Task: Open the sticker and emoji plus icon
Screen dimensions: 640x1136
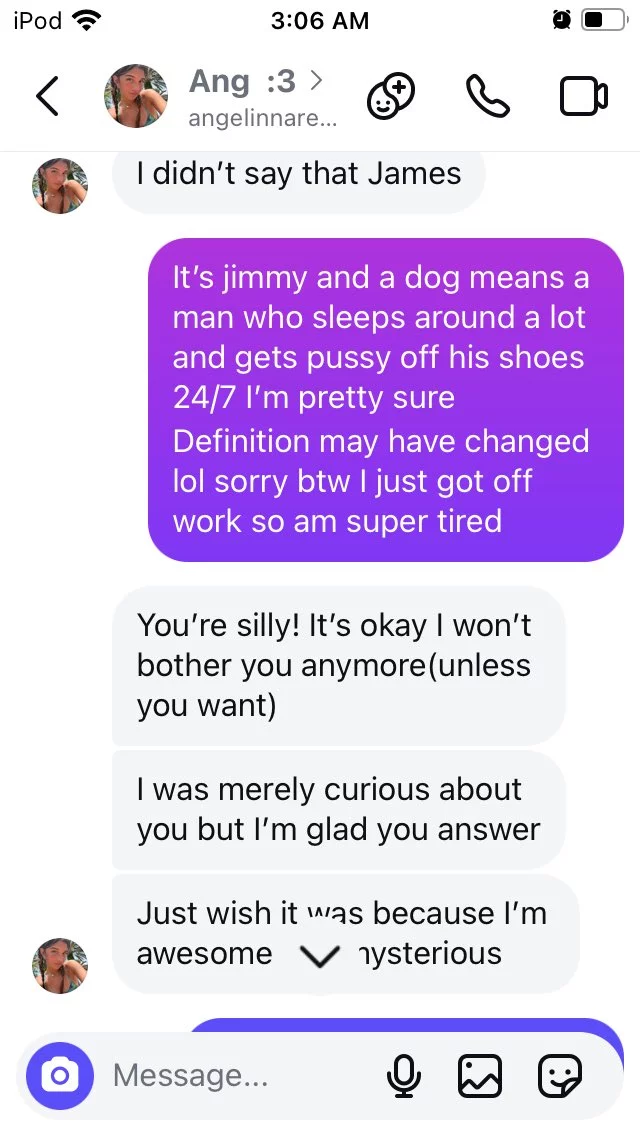Action: click(391, 96)
